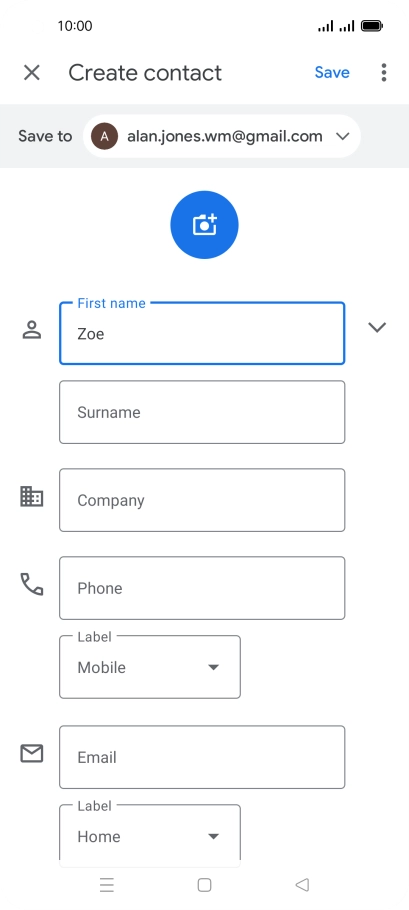The image size is (409, 910).
Task: Close the Create contact screen with X
Action: coord(32,73)
